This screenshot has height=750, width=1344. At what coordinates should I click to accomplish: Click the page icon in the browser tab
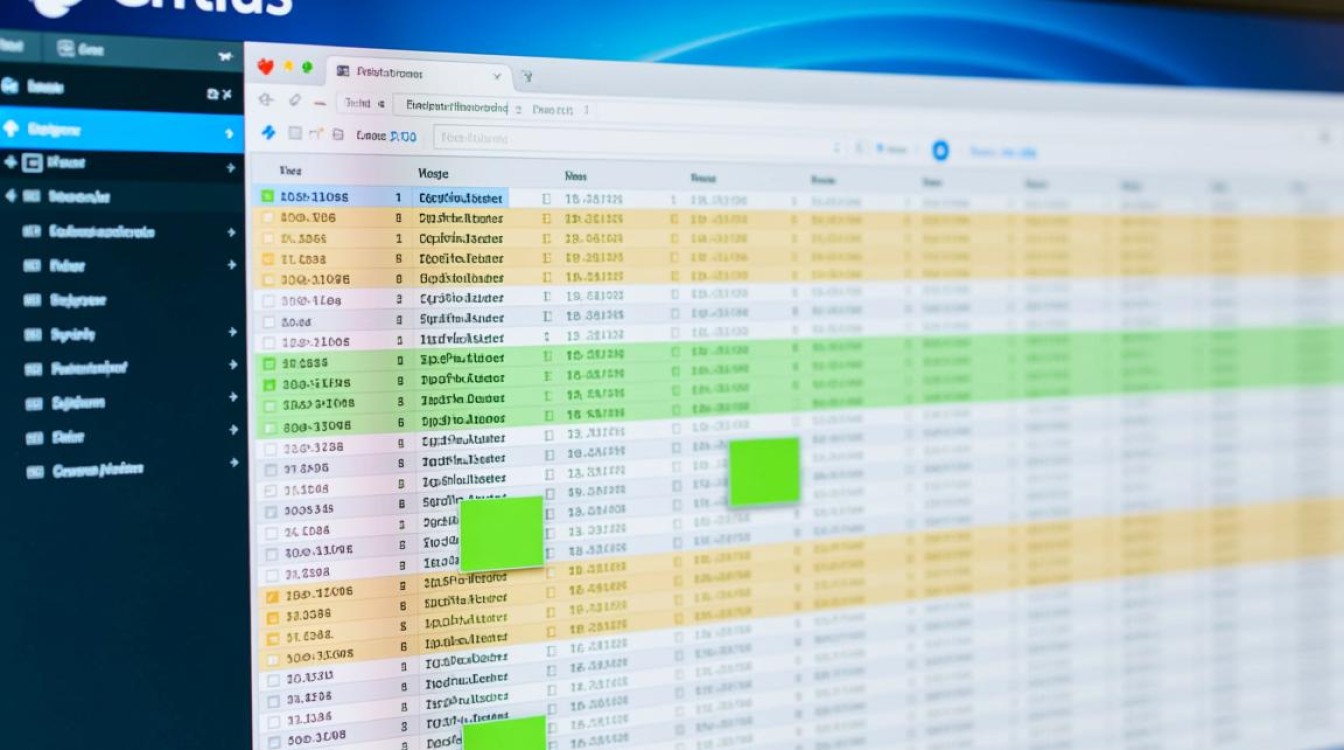[343, 71]
